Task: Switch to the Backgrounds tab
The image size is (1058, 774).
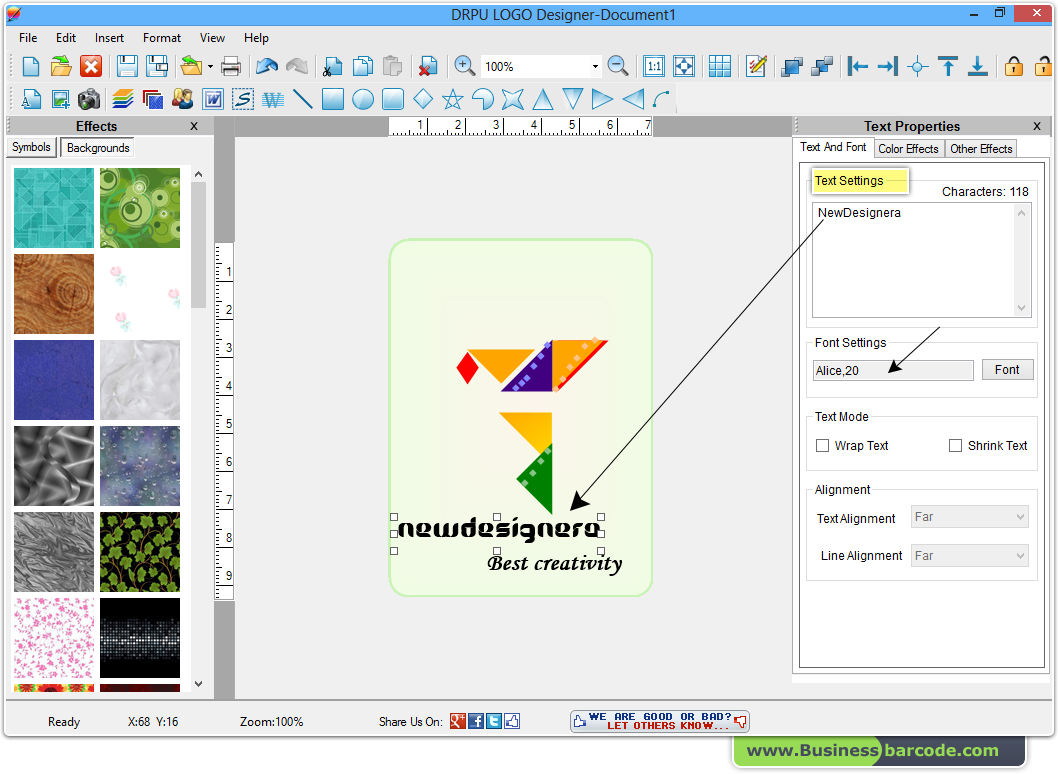Action: click(96, 147)
